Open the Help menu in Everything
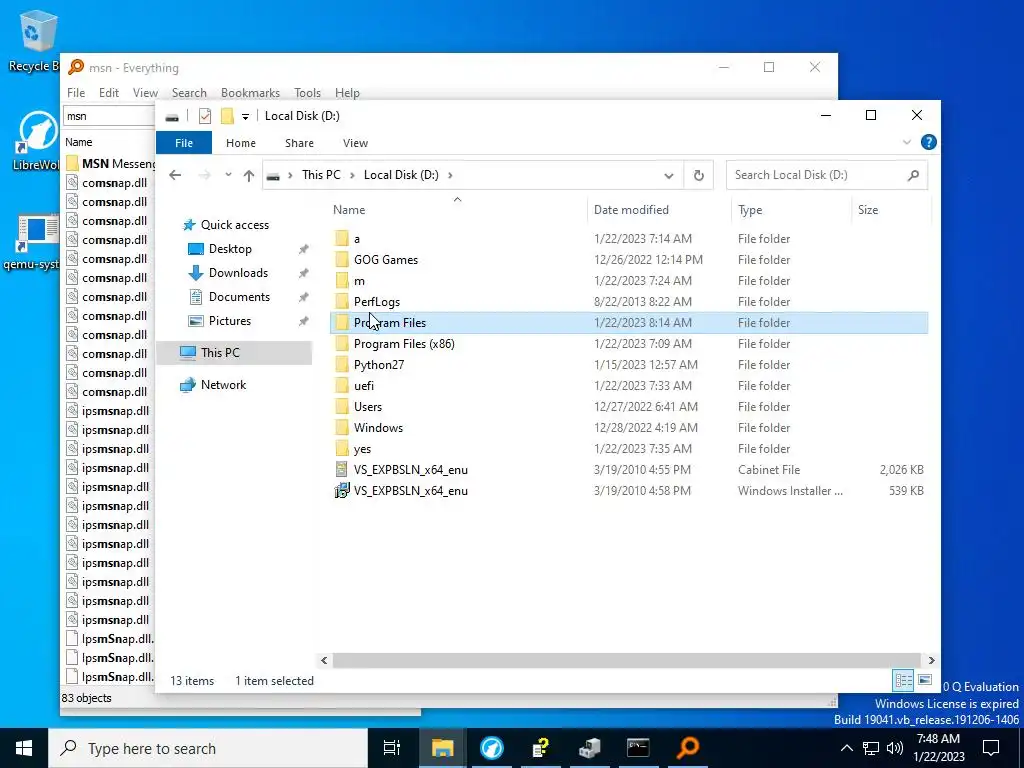 point(347,93)
